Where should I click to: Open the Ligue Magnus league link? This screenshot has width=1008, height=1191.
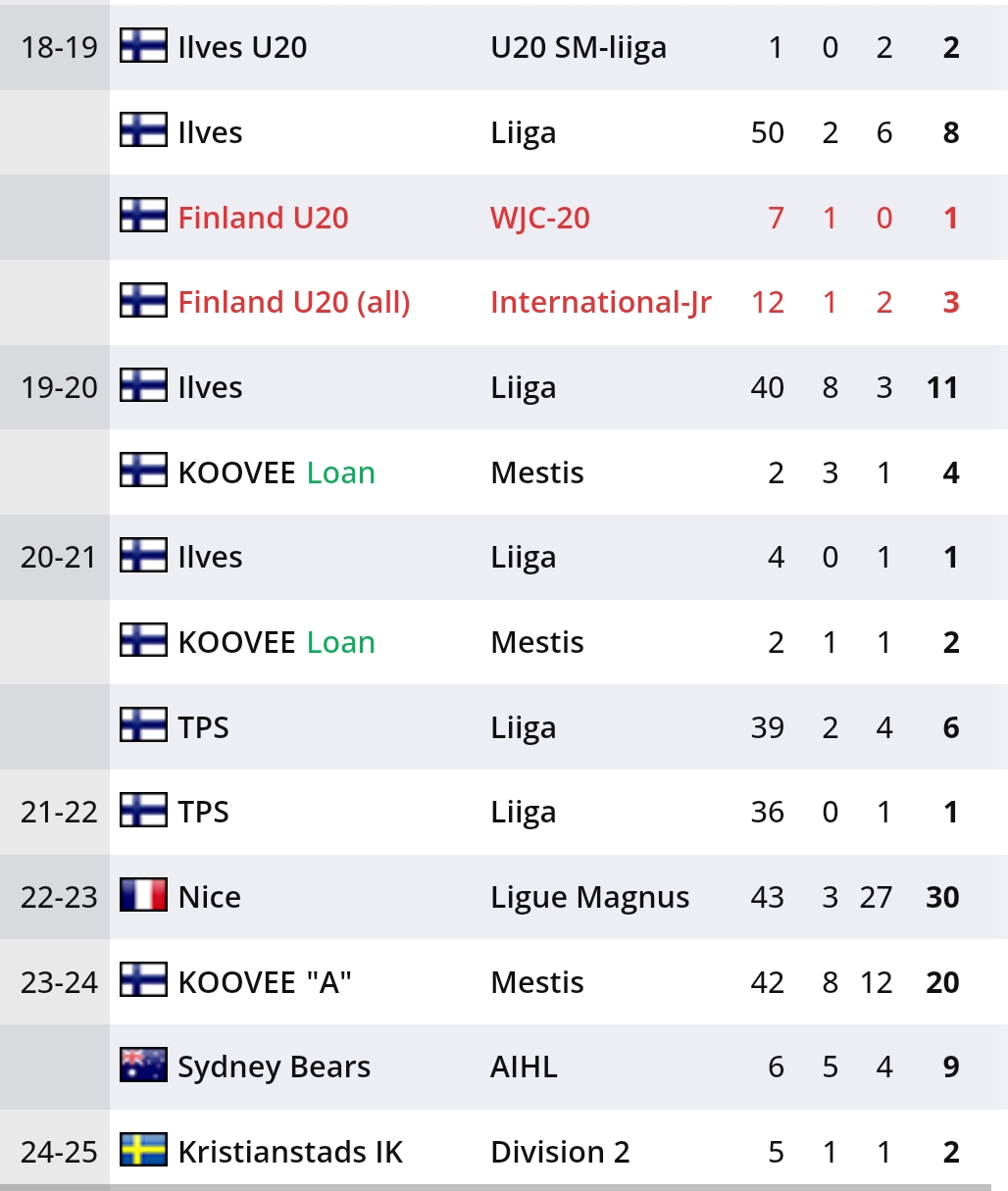point(589,898)
